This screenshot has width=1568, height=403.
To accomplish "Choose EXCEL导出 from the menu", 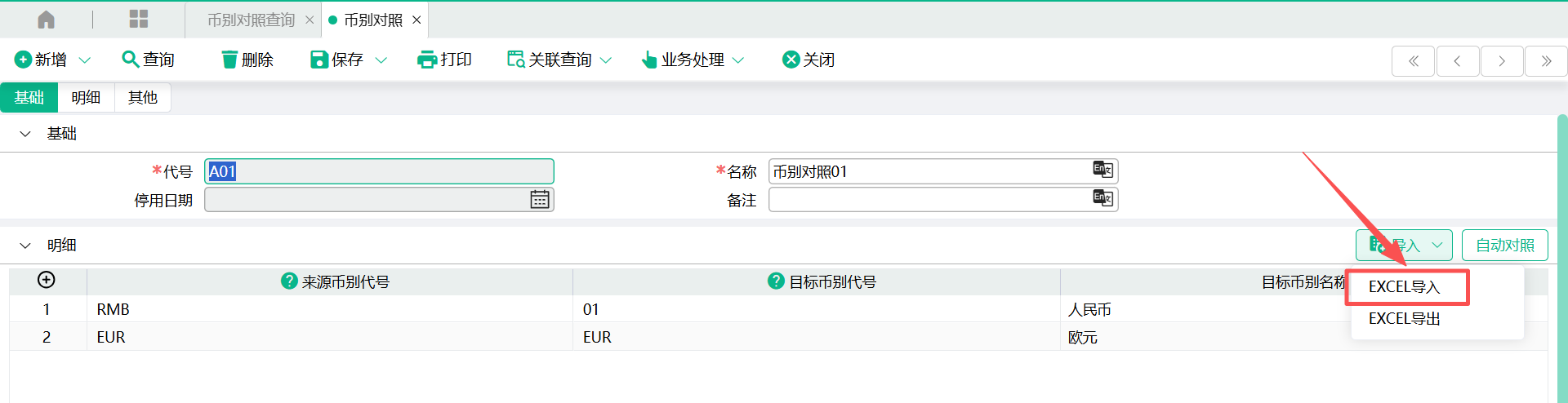I will 1404,319.
